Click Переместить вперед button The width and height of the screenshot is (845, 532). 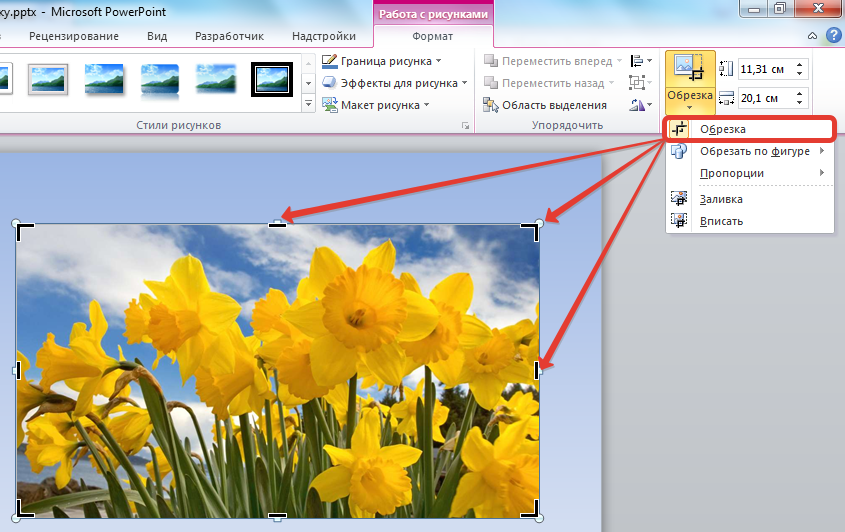[x=549, y=61]
